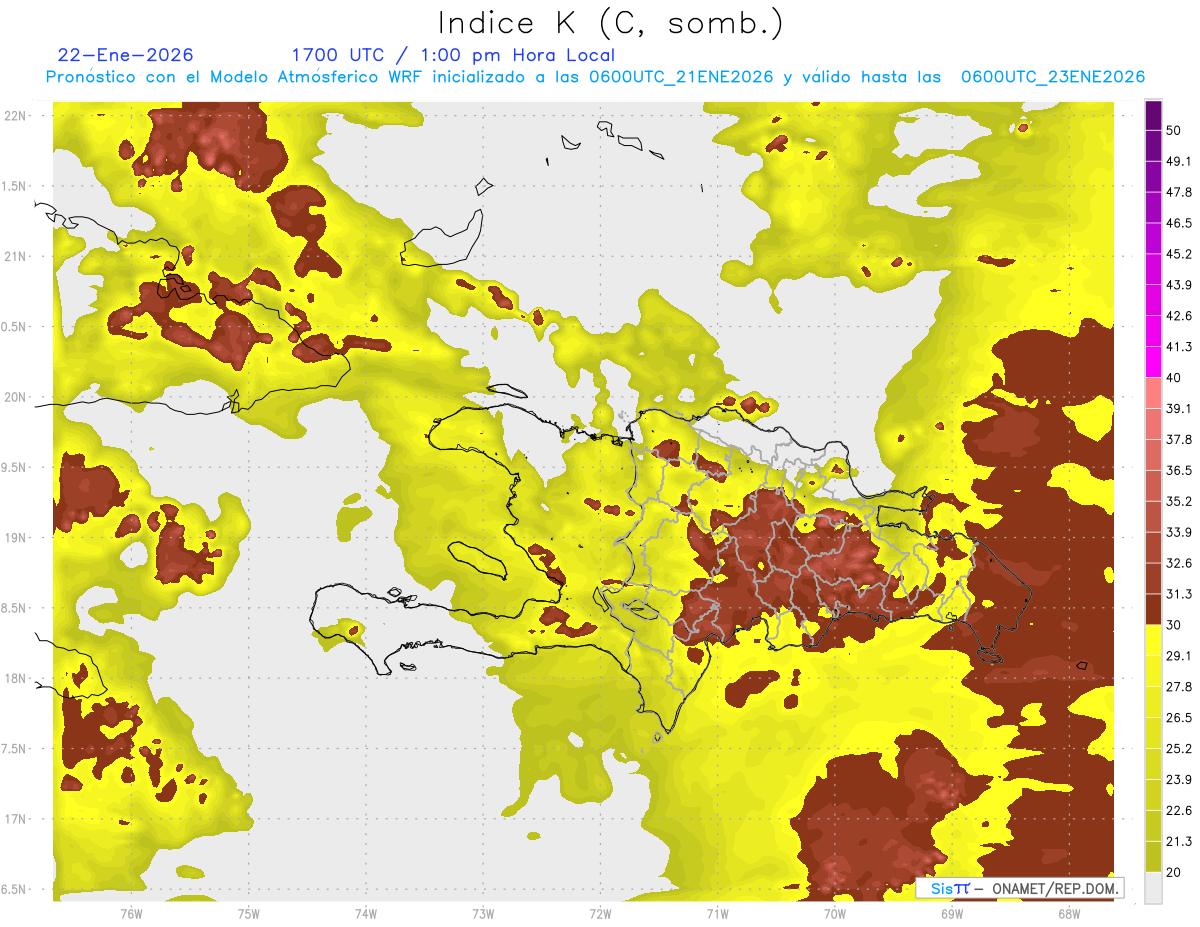Click the color scale value '40'
1200x927 pixels.
(1176, 378)
